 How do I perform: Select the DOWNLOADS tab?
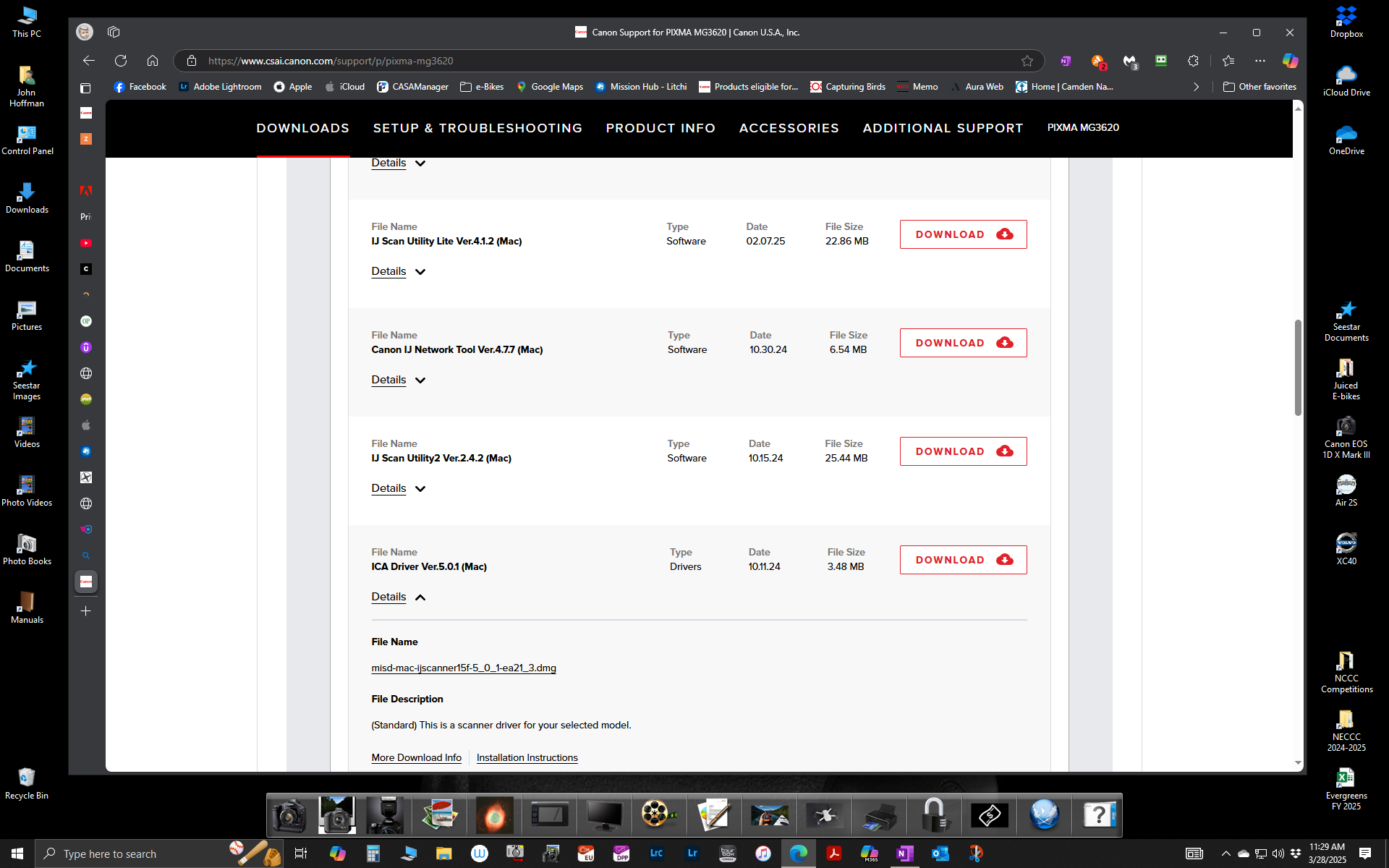coord(303,128)
